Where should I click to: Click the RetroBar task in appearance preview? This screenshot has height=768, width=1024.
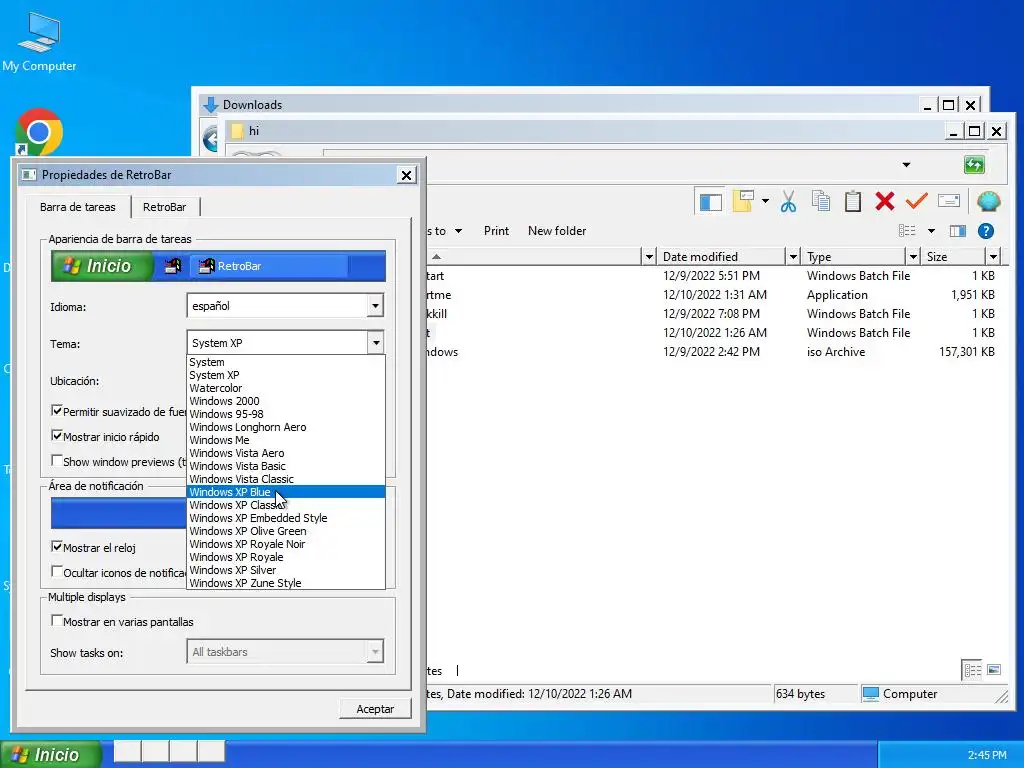(x=268, y=266)
